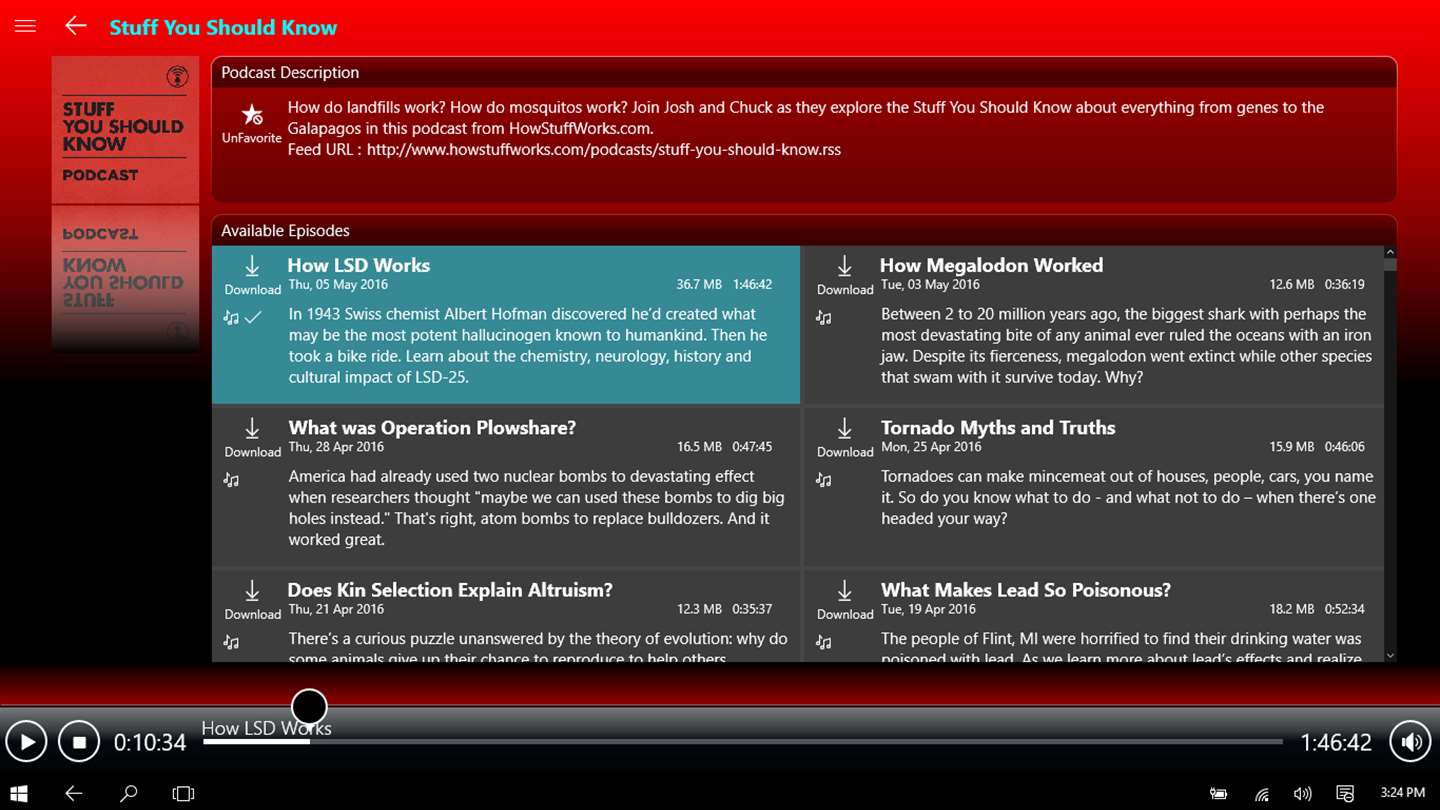Screen dimensions: 1440x810
Task: Mute audio with the speaker button
Action: 1411,742
